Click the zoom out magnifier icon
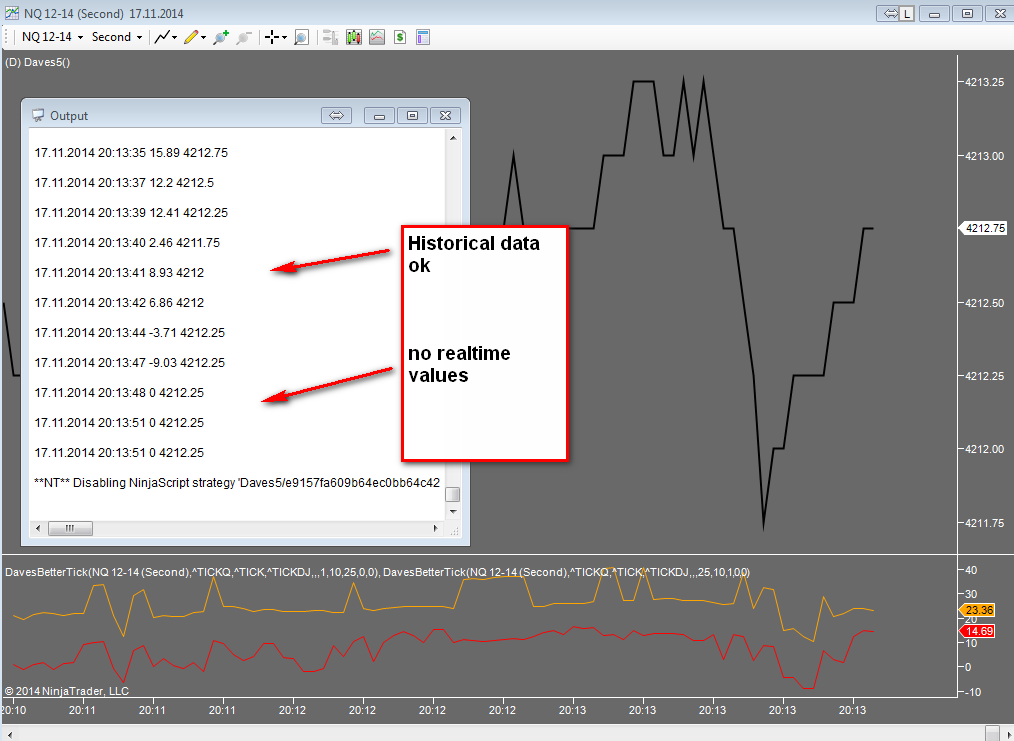The image size is (1014, 741). (x=243, y=38)
